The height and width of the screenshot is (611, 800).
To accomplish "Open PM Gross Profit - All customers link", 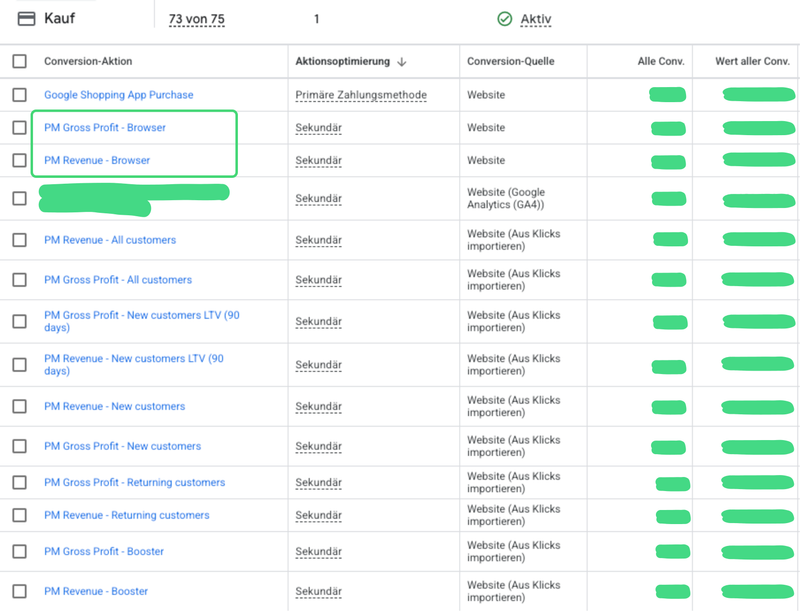I will coord(118,279).
